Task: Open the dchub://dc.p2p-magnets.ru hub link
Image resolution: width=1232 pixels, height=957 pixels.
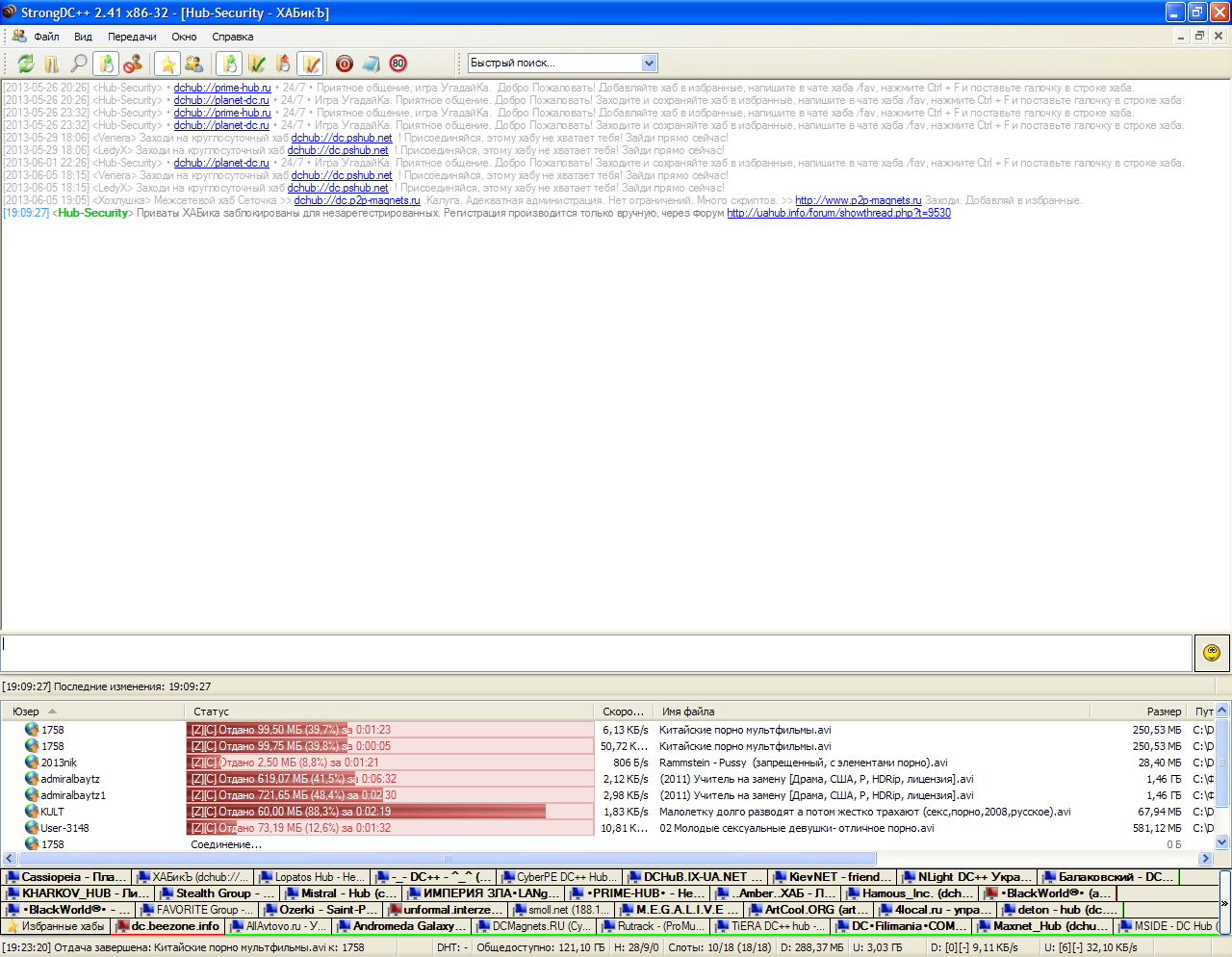Action: pyautogui.click(x=357, y=200)
